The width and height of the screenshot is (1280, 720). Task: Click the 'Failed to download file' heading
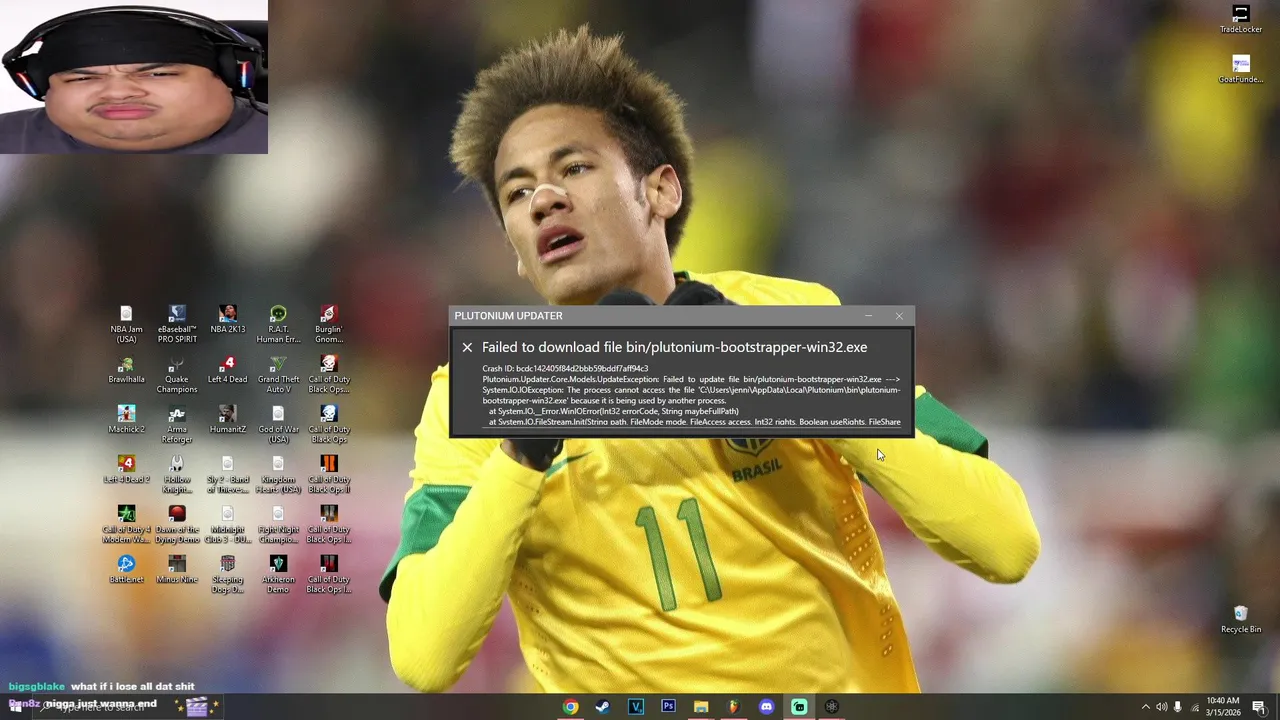675,347
